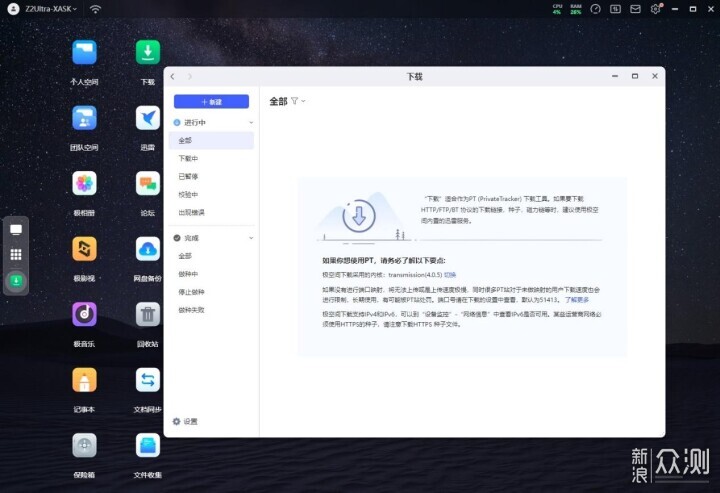720x493 pixels.
Task: Collapse the 完成 section
Action: click(251, 238)
